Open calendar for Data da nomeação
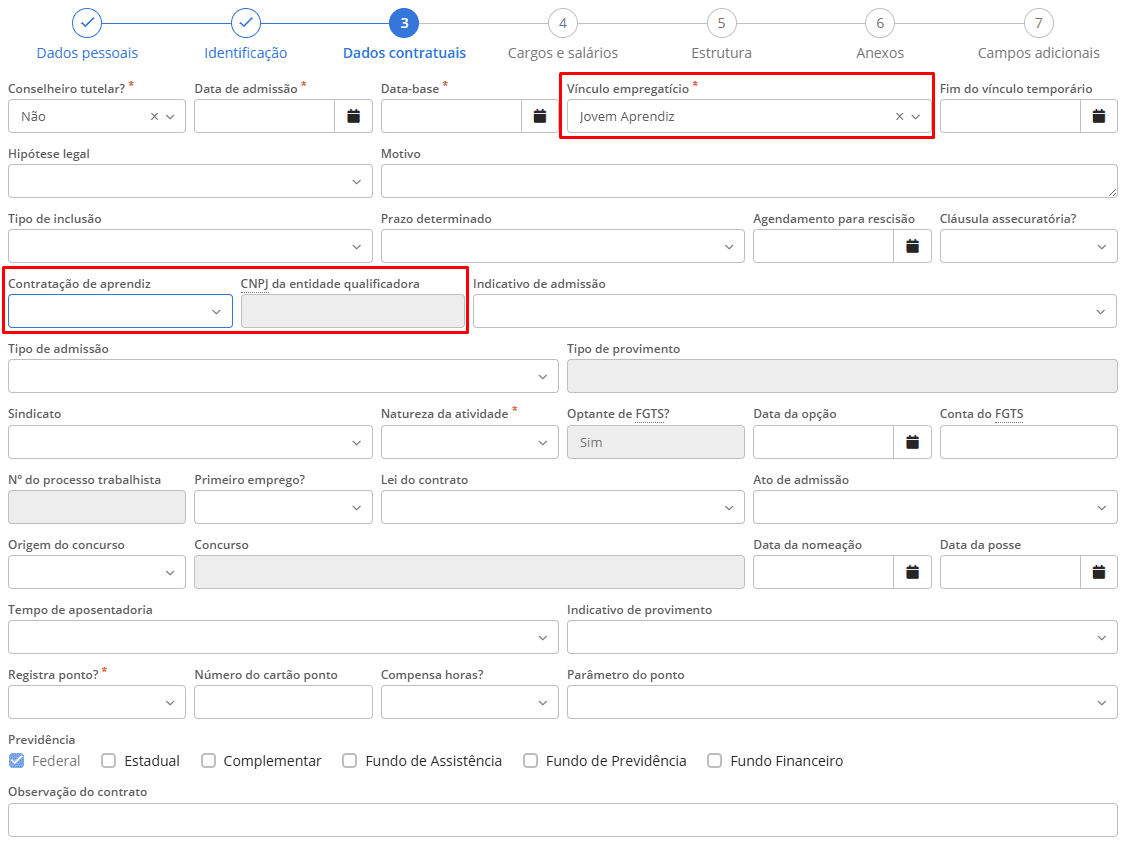This screenshot has height=849, width=1128. coord(912,572)
